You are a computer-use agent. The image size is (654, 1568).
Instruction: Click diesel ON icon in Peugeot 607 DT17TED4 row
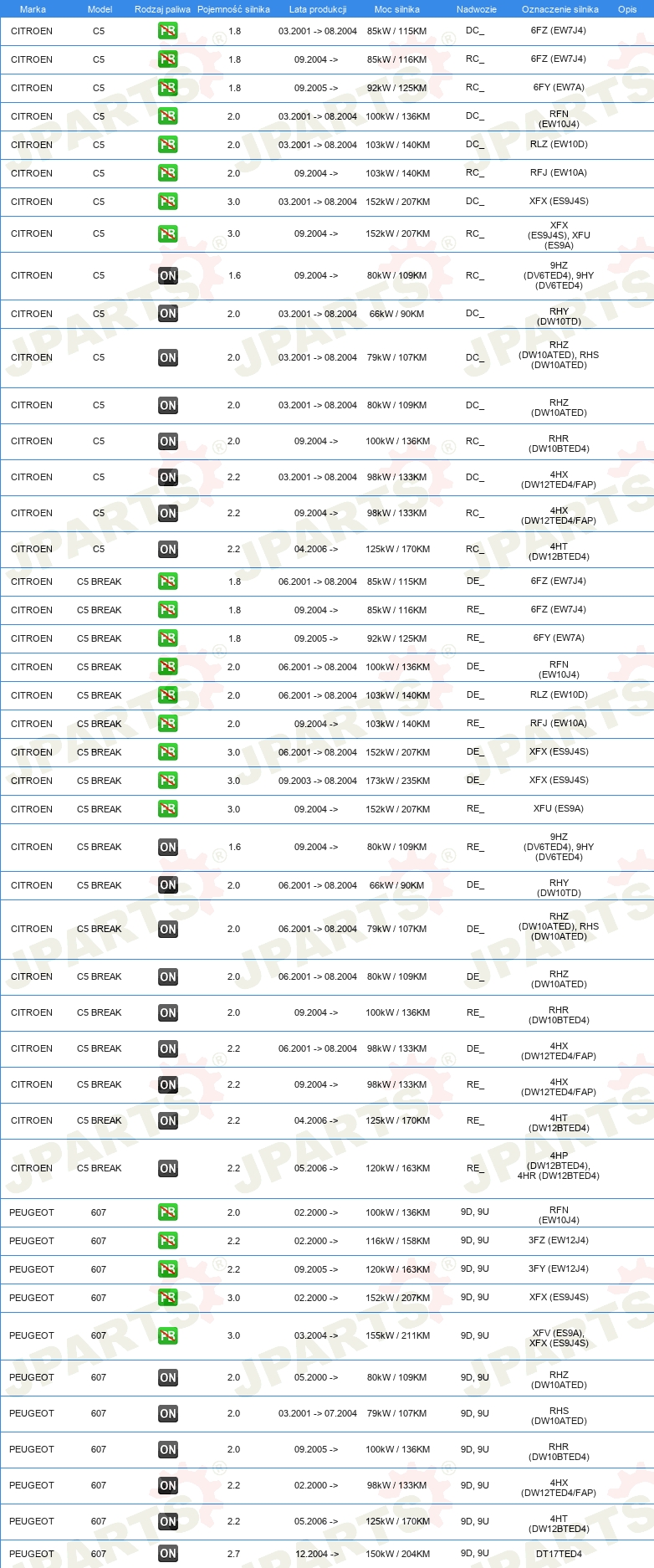click(168, 1554)
